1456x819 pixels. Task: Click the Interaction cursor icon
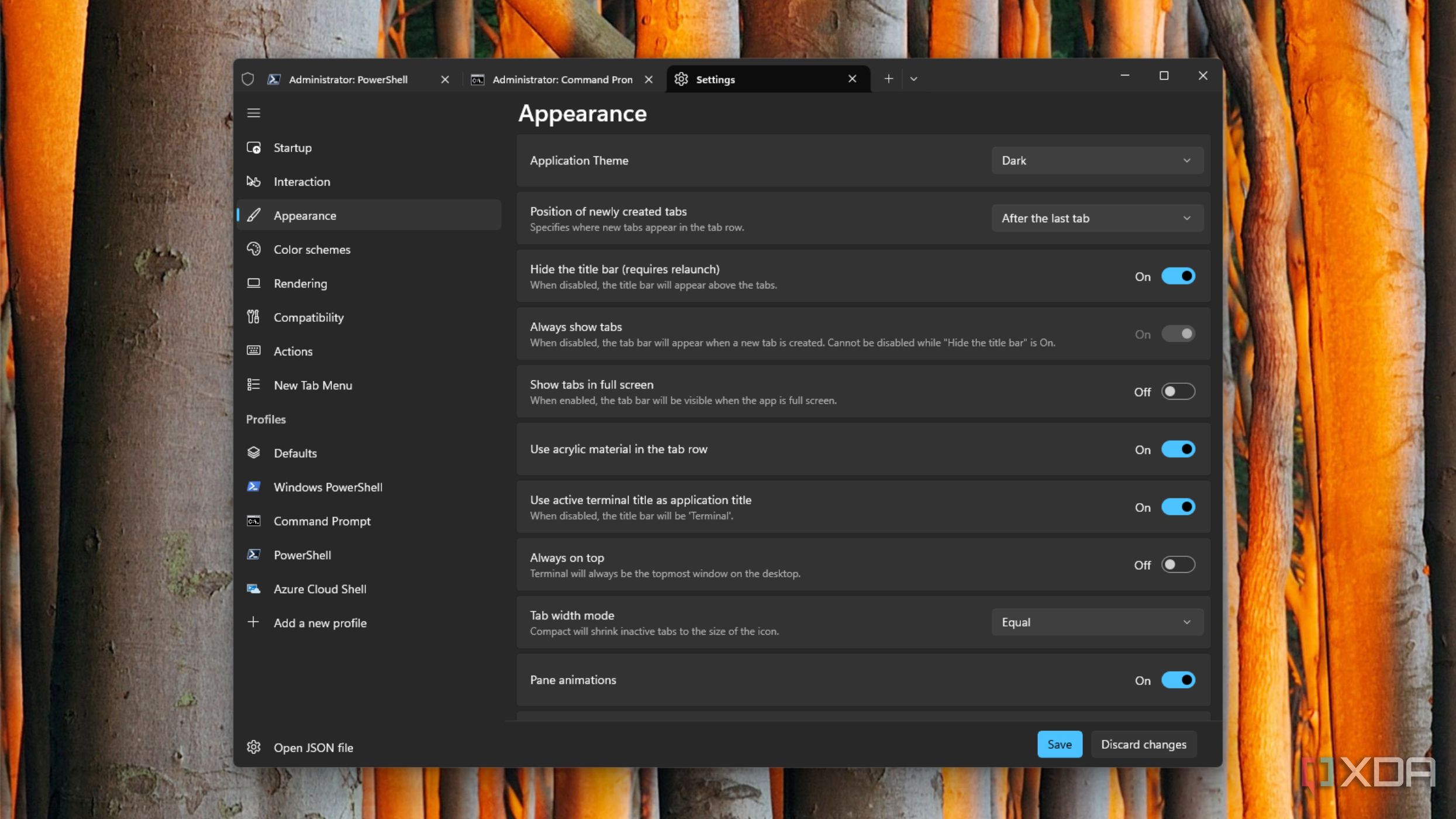[x=253, y=181]
